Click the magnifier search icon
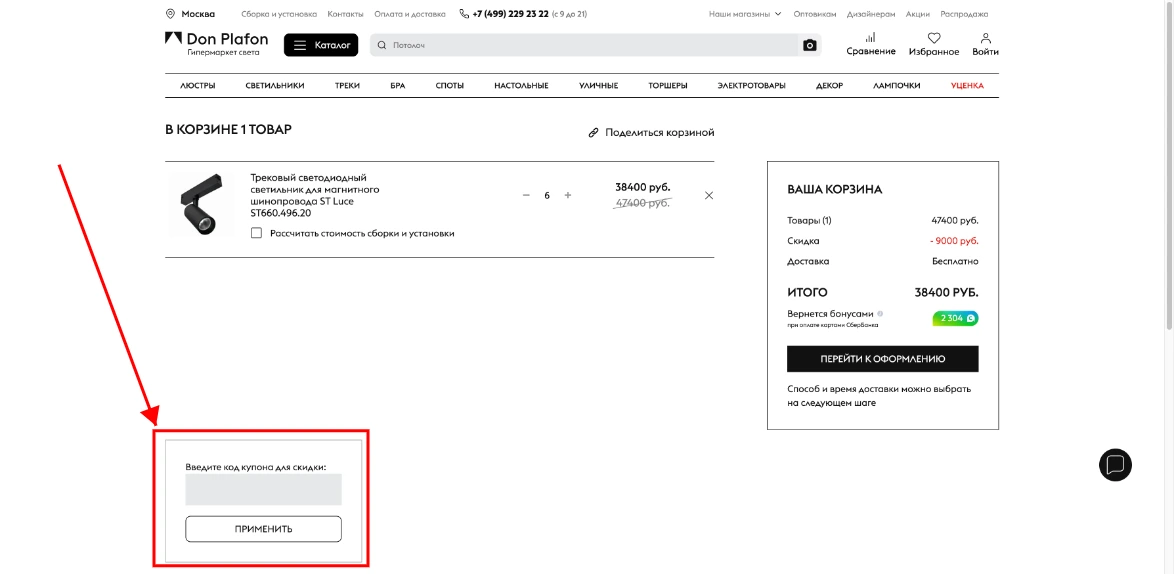Viewport: 1174px width, 574px height. [x=382, y=45]
